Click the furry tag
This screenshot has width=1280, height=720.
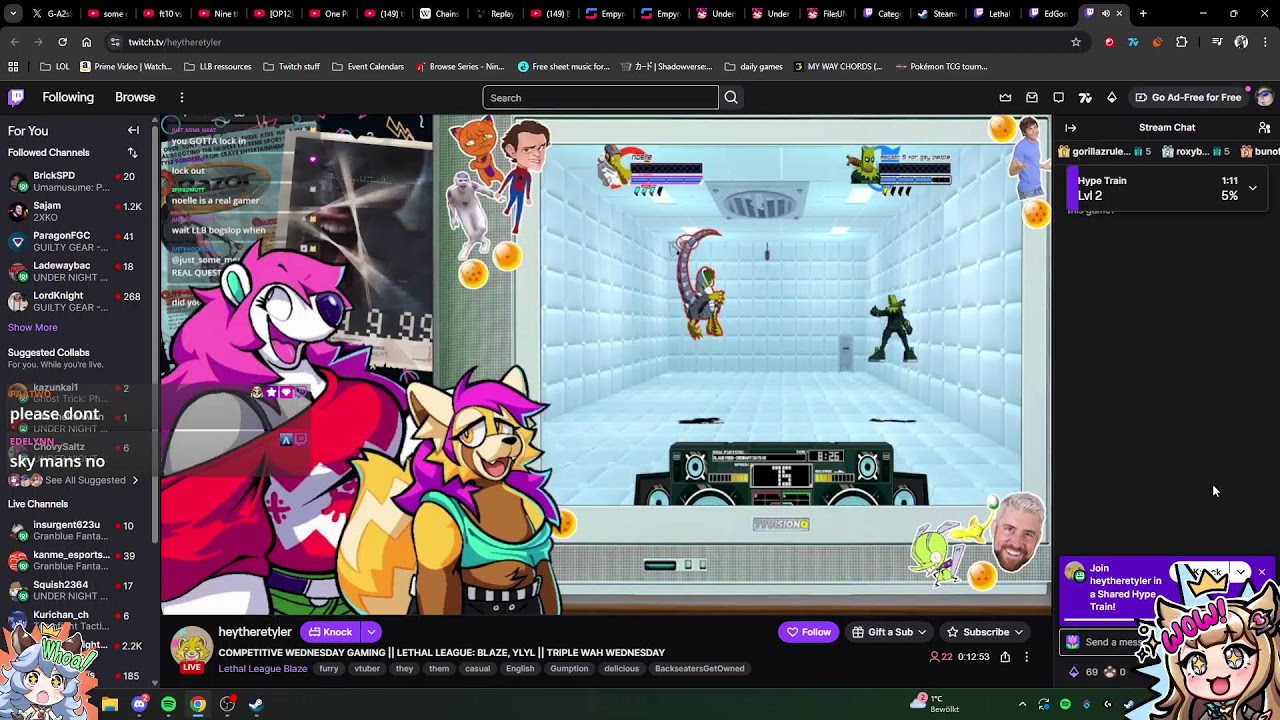click(x=329, y=668)
